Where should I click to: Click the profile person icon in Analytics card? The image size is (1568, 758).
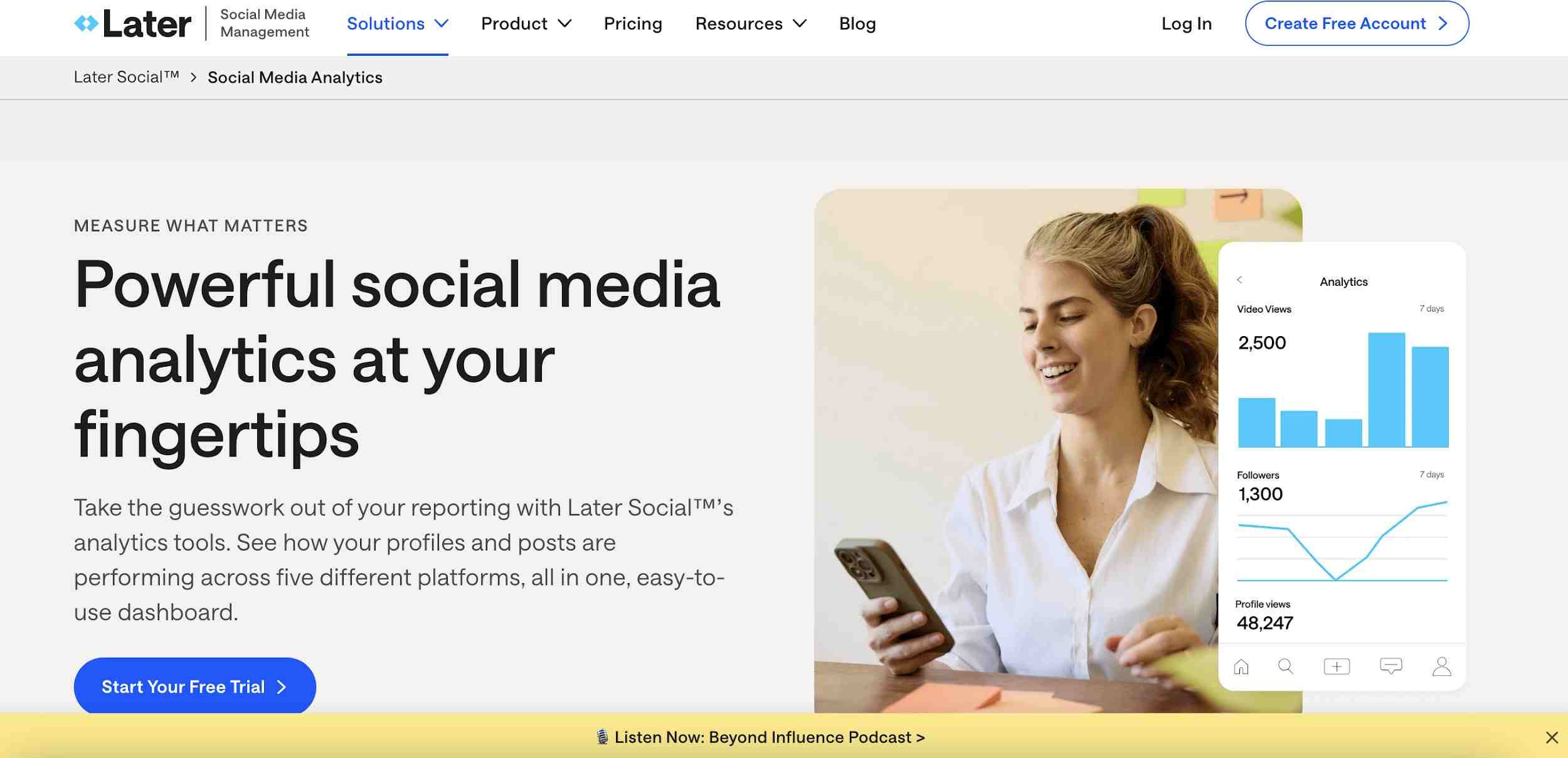[1442, 666]
